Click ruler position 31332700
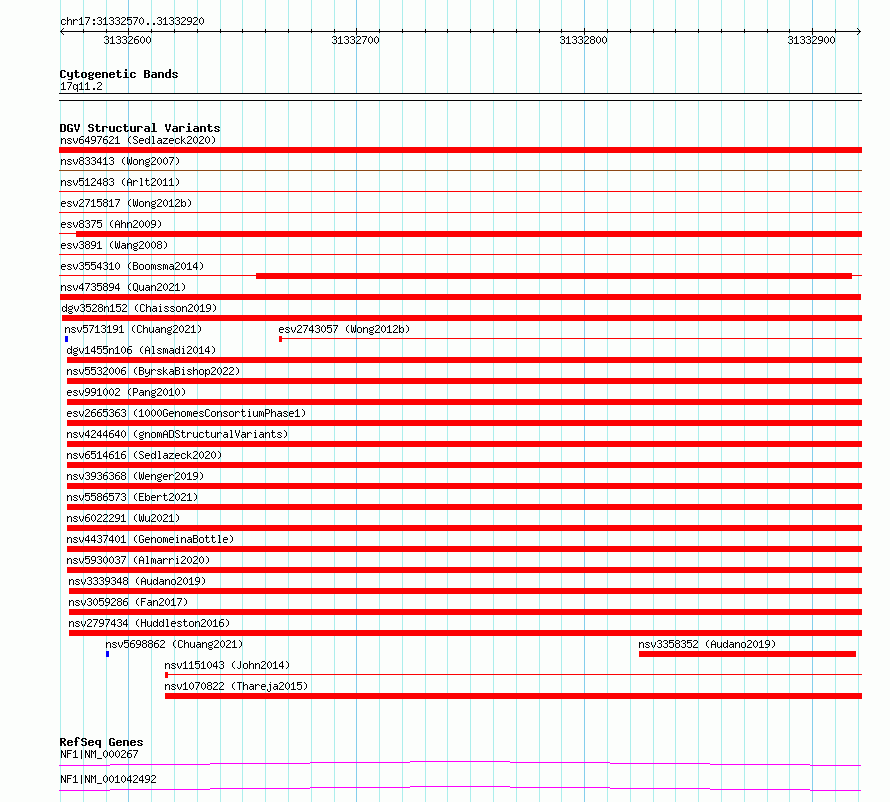This screenshot has width=890, height=802. click(x=355, y=40)
